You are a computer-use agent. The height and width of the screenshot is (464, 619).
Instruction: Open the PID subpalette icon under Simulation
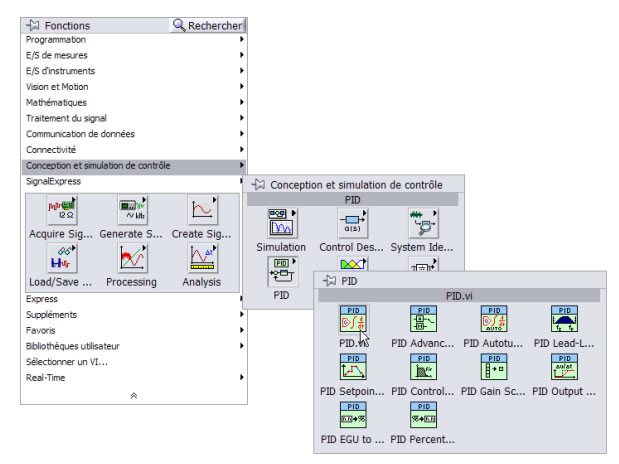(x=282, y=272)
